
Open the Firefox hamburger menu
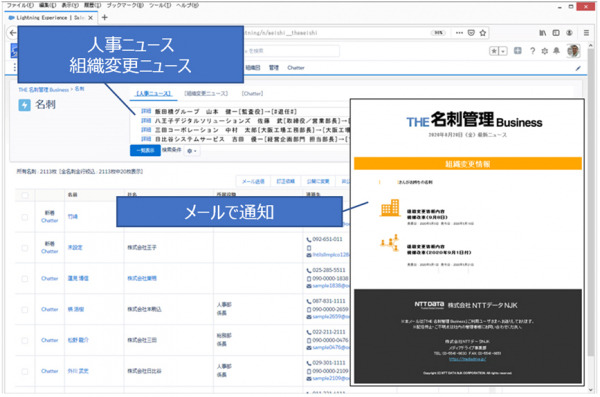point(586,33)
